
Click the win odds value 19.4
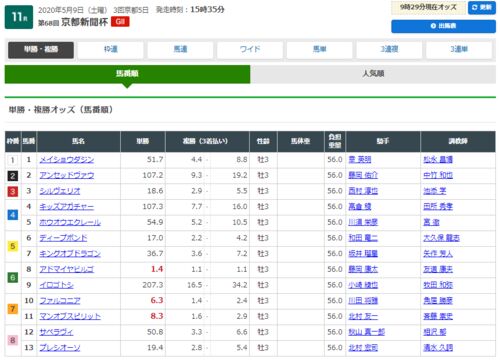(155, 348)
